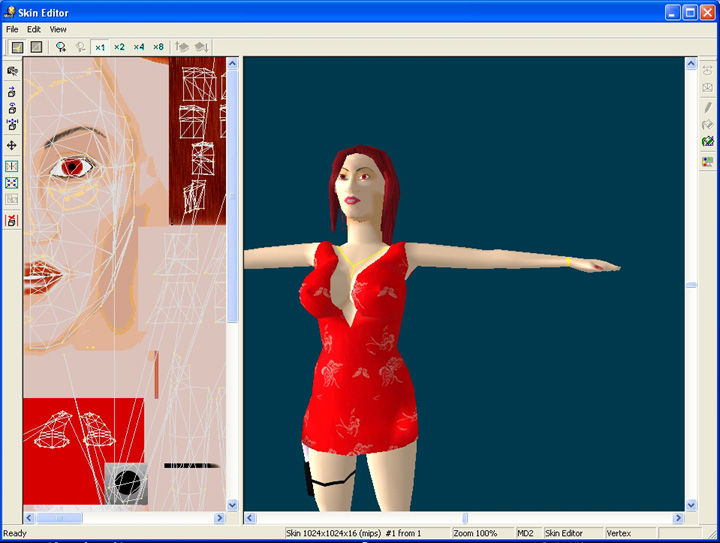This screenshot has width=720, height=543.
Task: Click the next skin layer down-arrow icon
Action: [x=202, y=47]
